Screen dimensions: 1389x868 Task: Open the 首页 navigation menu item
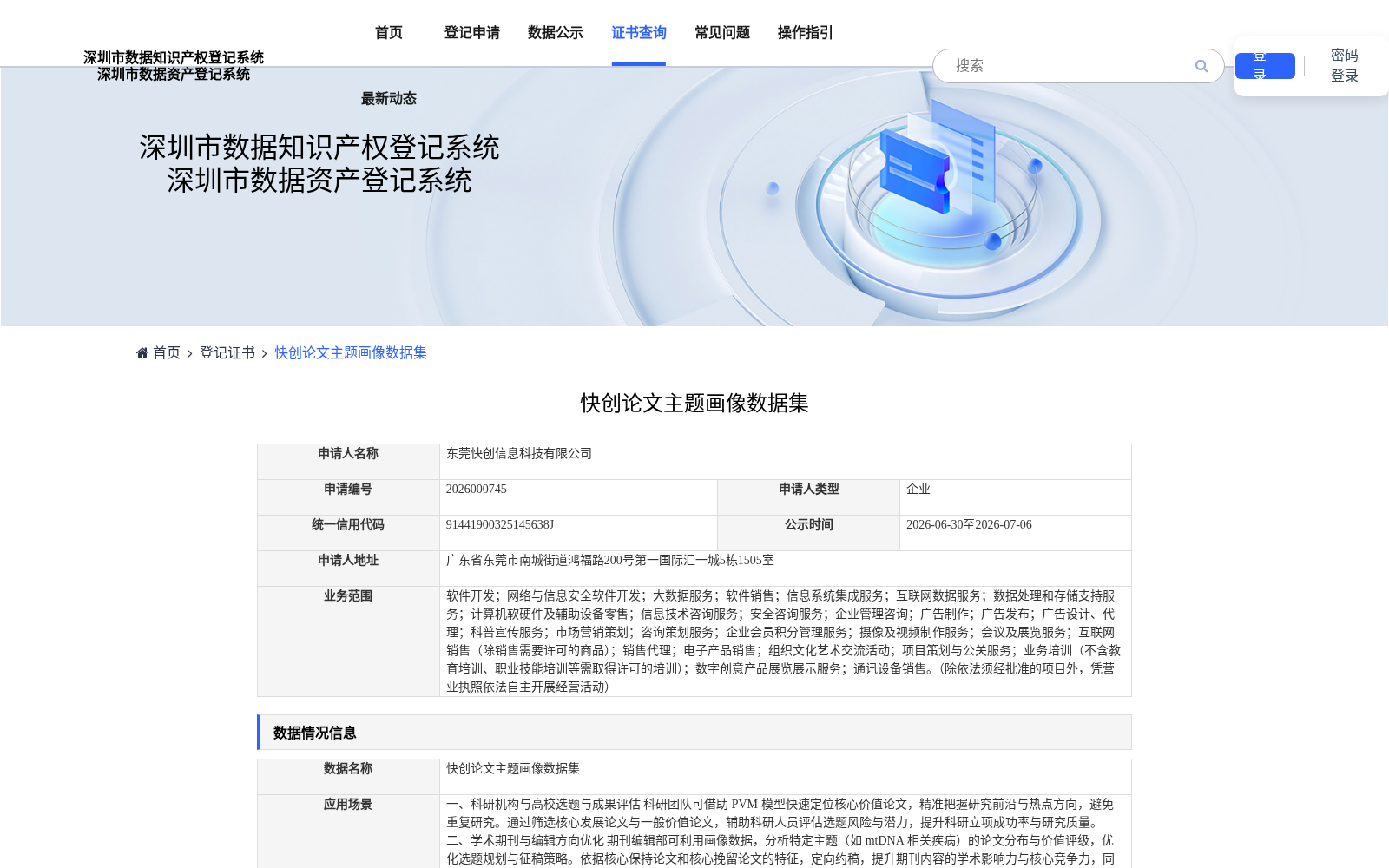point(389,33)
